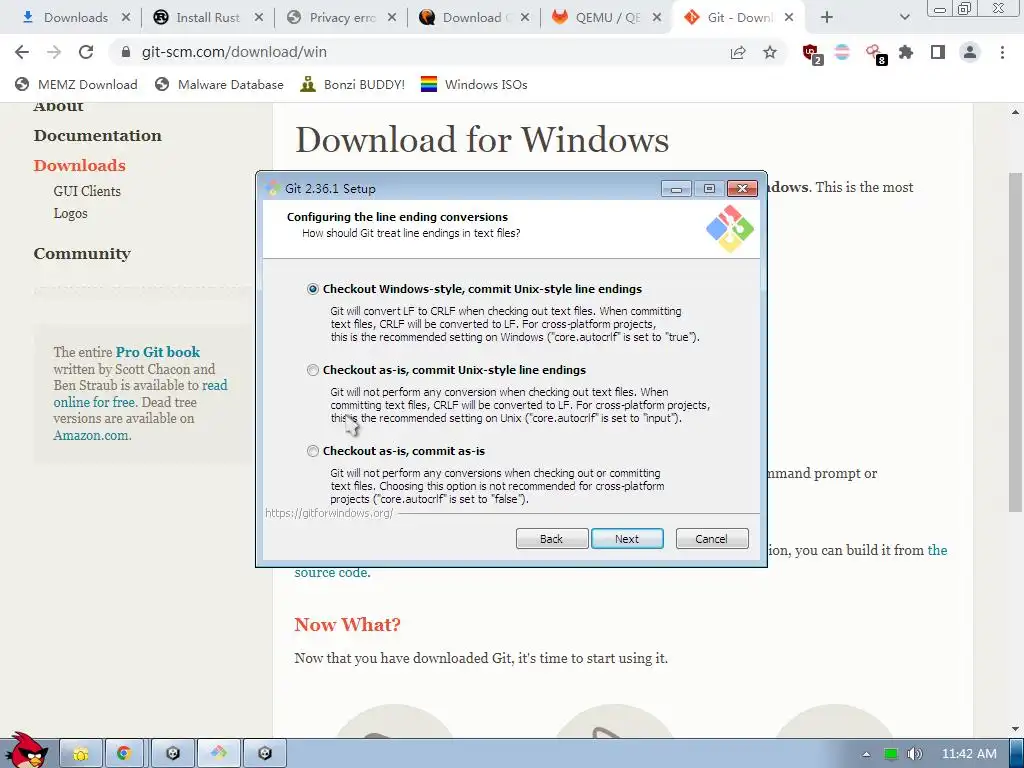This screenshot has height=768, width=1024.
Task: Open the last installer box taskbar icon
Action: click(264, 753)
